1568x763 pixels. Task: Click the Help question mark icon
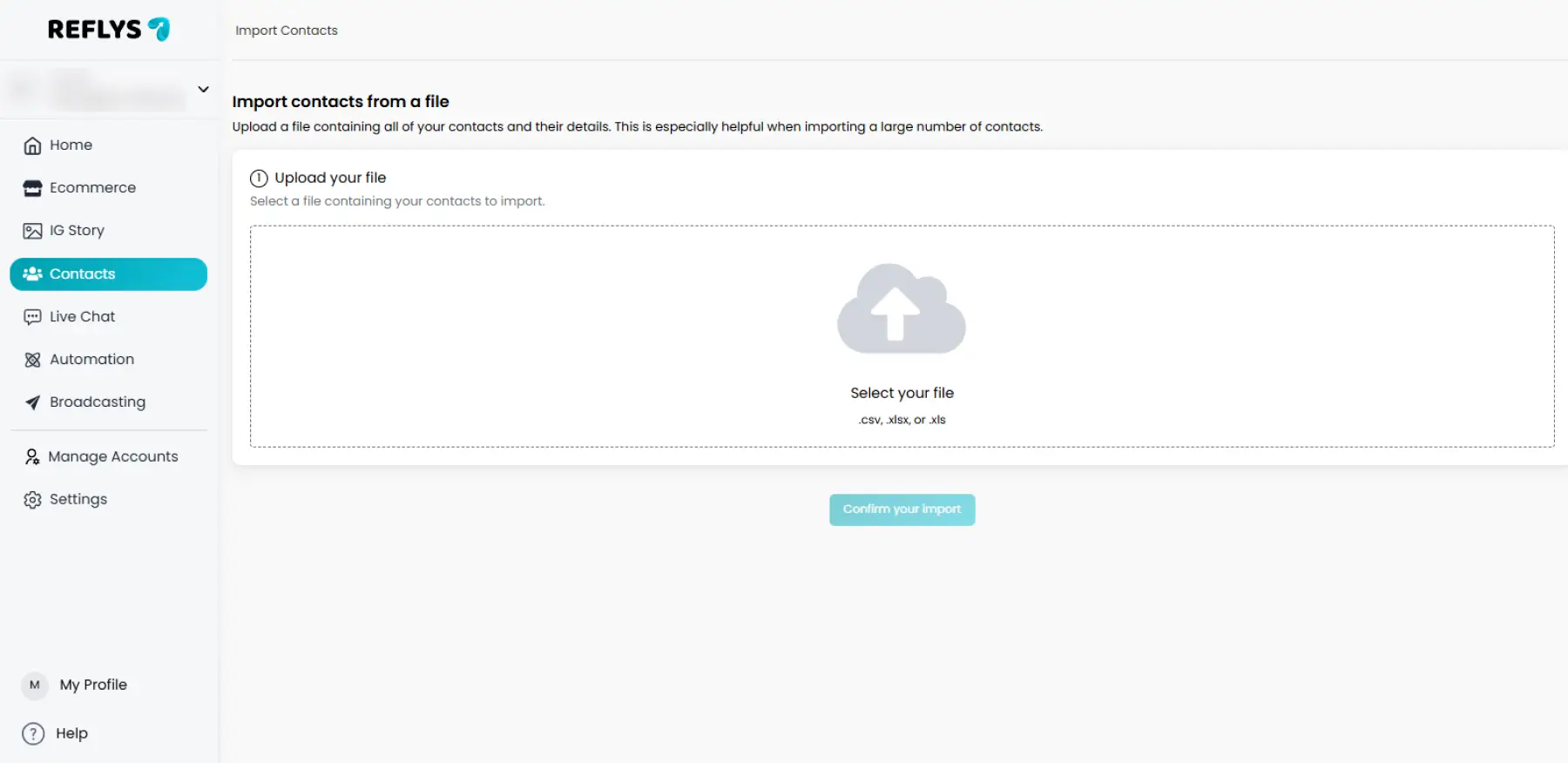tap(33, 733)
